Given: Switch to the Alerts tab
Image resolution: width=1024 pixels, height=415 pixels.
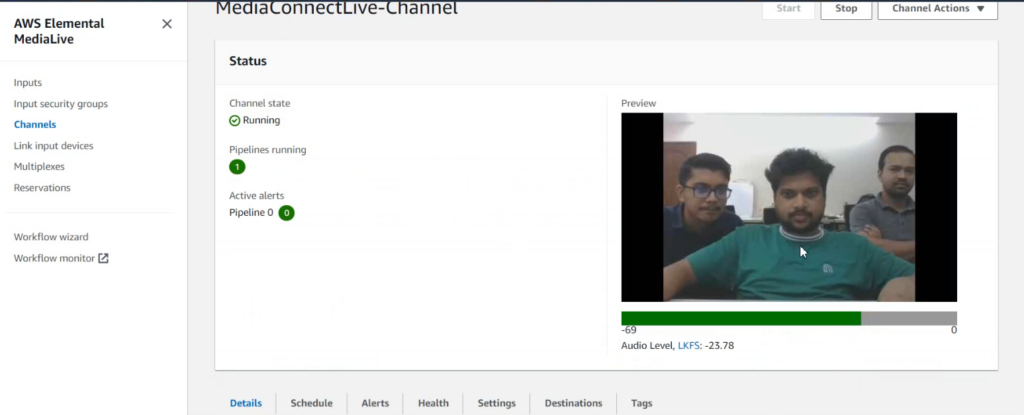Looking at the screenshot, I should [x=375, y=403].
